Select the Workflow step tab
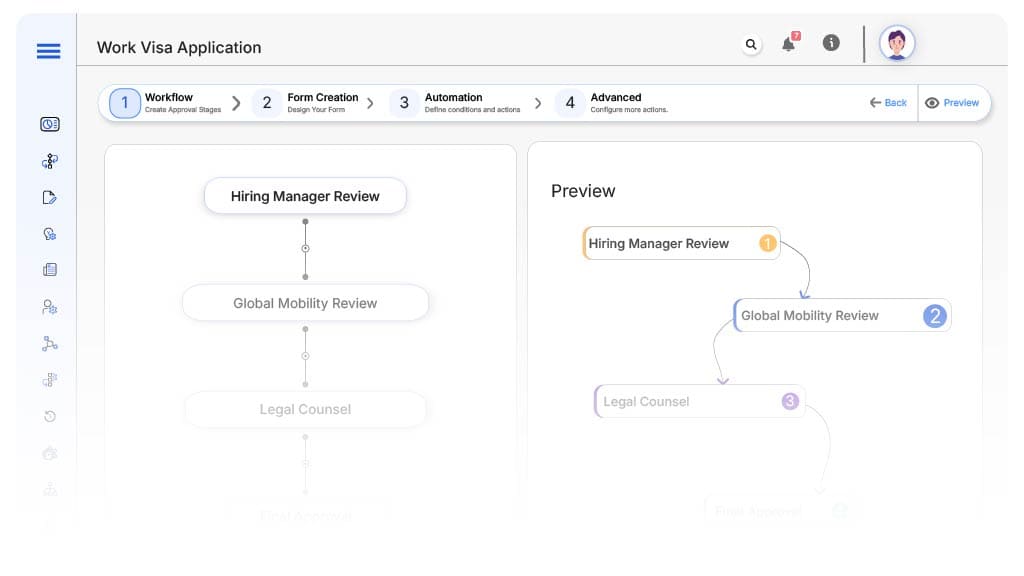Image resolution: width=1024 pixels, height=576 pixels. [166, 103]
